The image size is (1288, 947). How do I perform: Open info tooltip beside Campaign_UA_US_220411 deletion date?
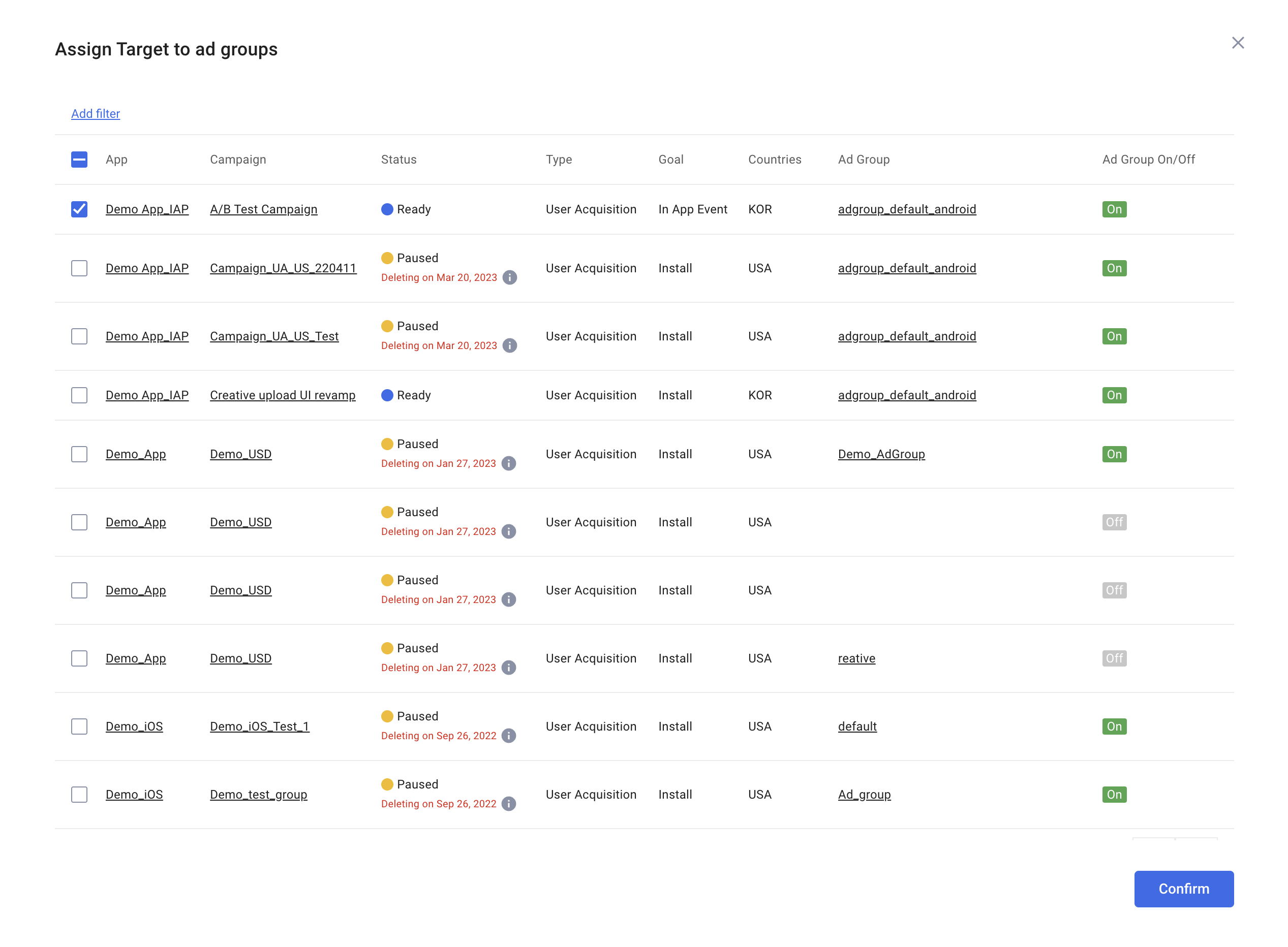pos(509,277)
